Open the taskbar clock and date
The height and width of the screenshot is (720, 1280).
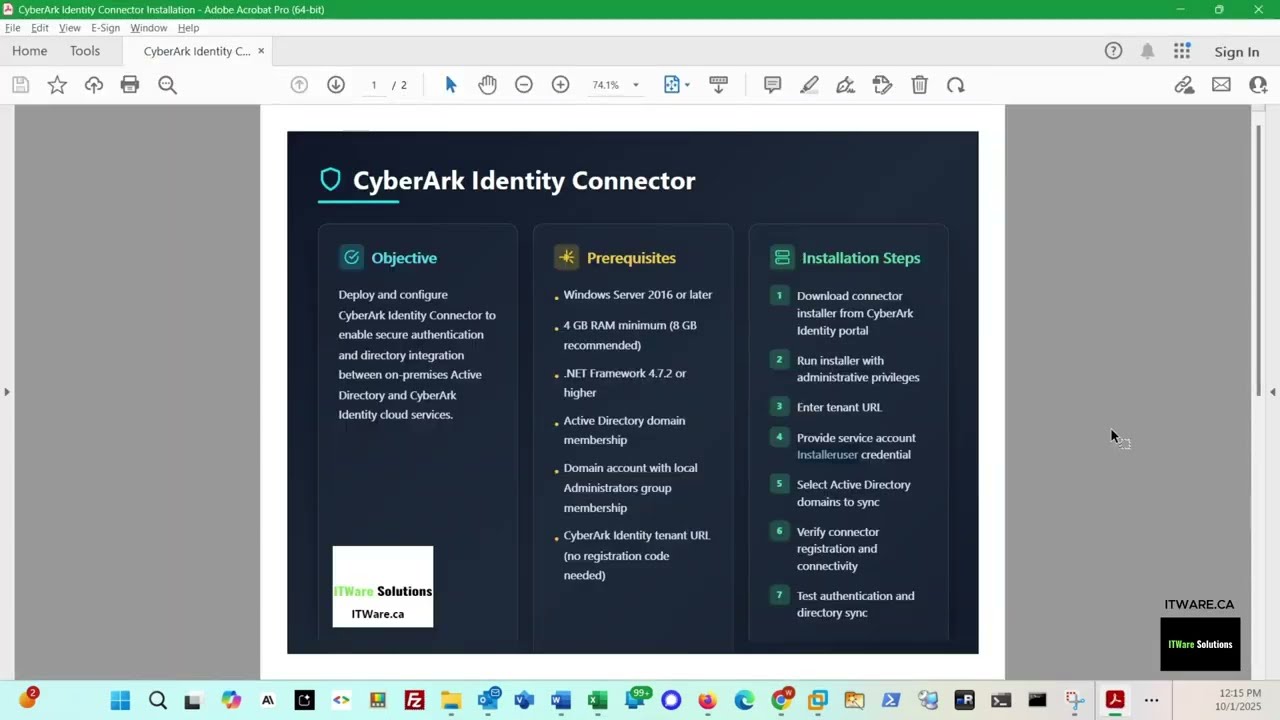coord(1240,700)
